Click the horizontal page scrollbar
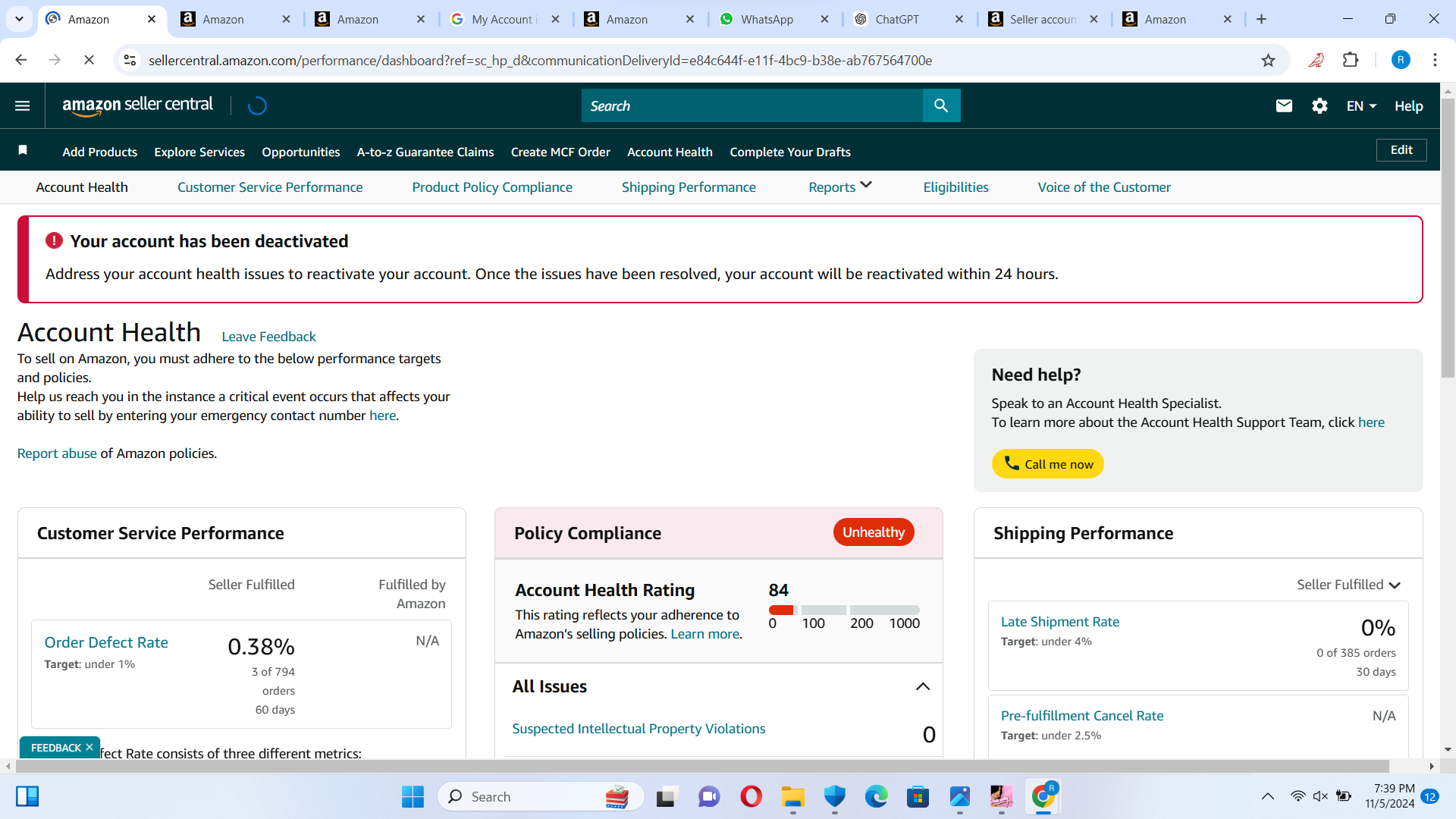The width and height of the screenshot is (1456, 819). (701, 766)
